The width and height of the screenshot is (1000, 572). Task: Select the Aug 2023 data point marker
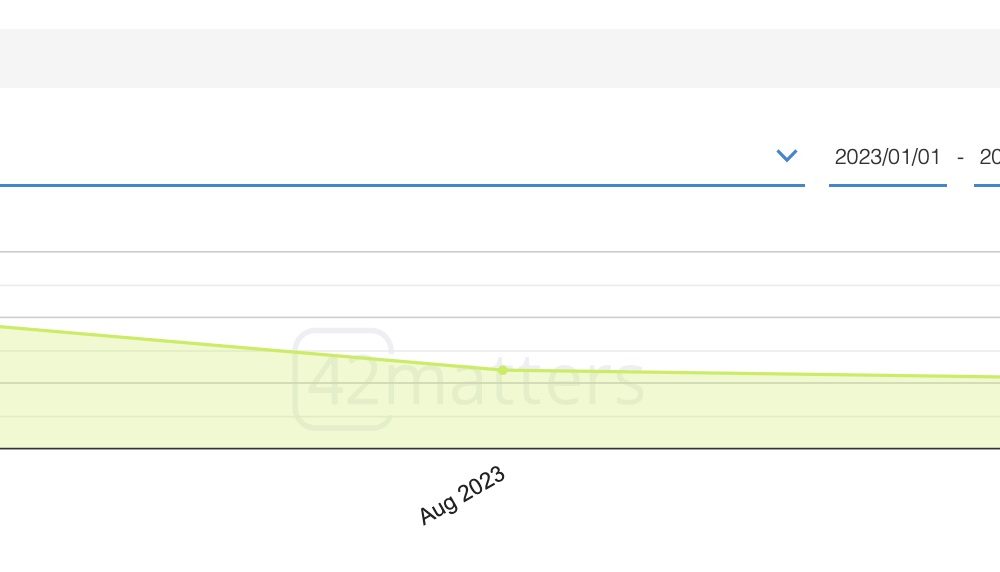(503, 370)
